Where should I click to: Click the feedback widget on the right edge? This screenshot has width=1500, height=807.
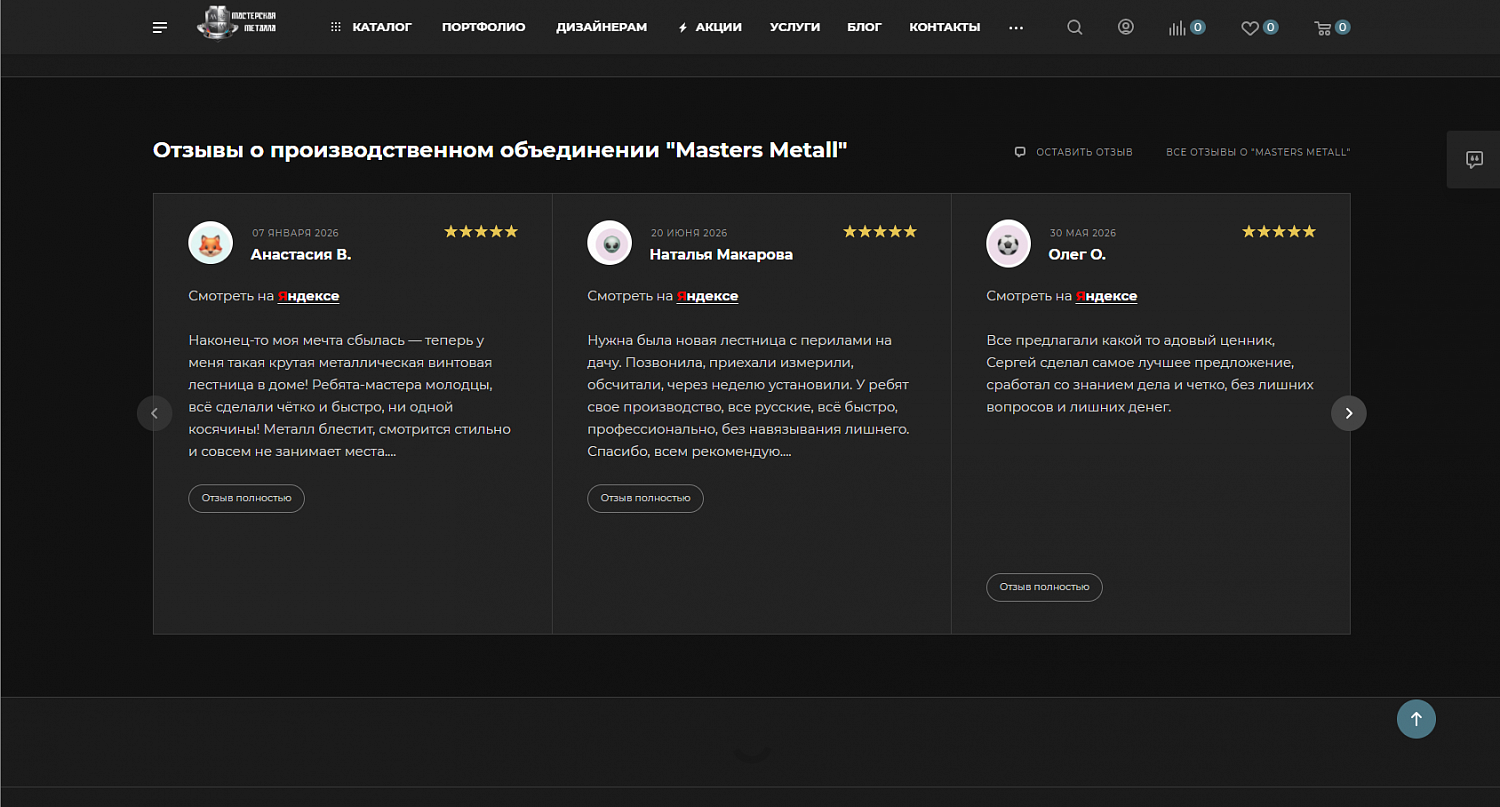(x=1474, y=159)
